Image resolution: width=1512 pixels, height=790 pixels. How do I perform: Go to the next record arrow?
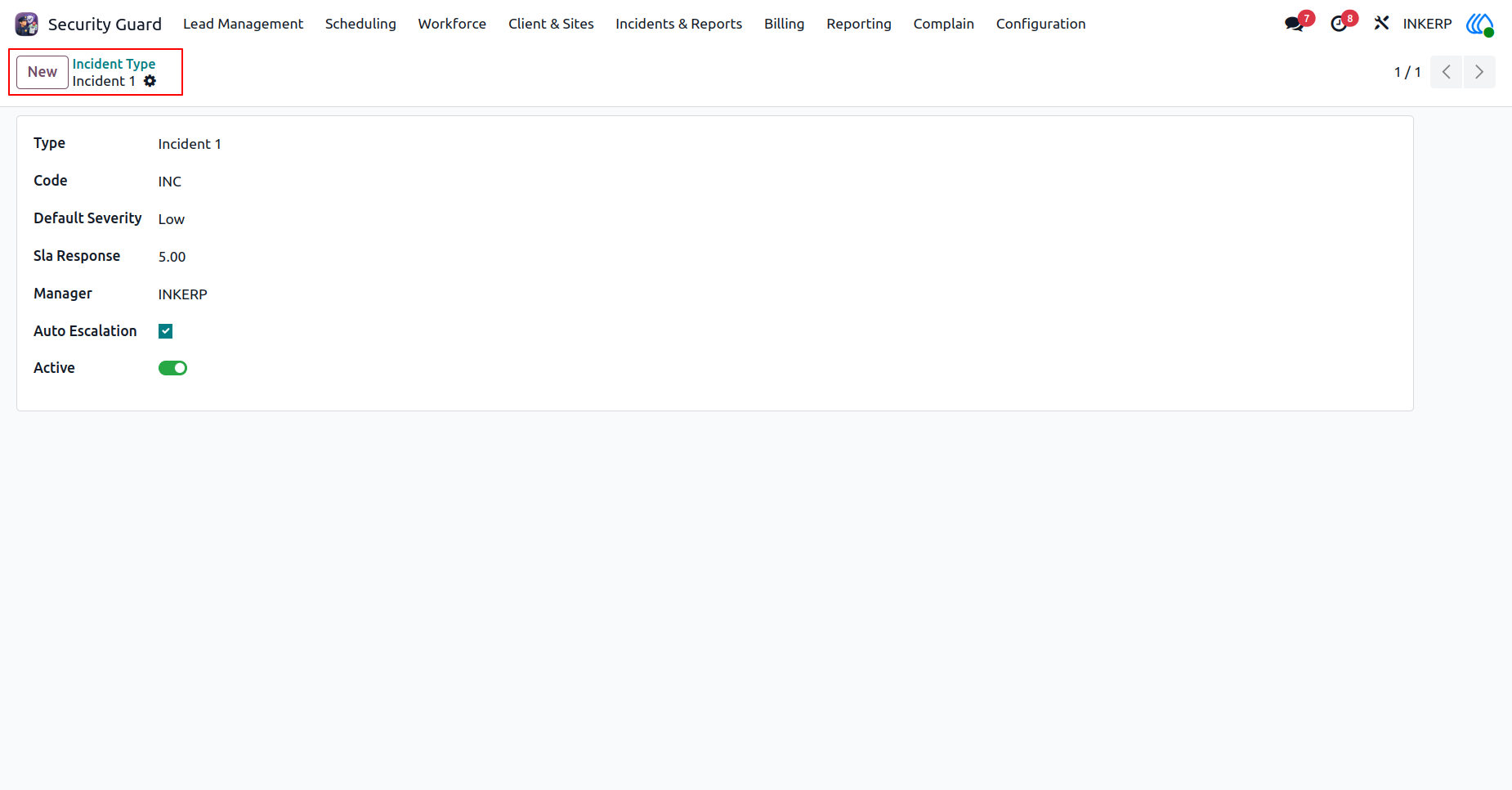pos(1479,72)
